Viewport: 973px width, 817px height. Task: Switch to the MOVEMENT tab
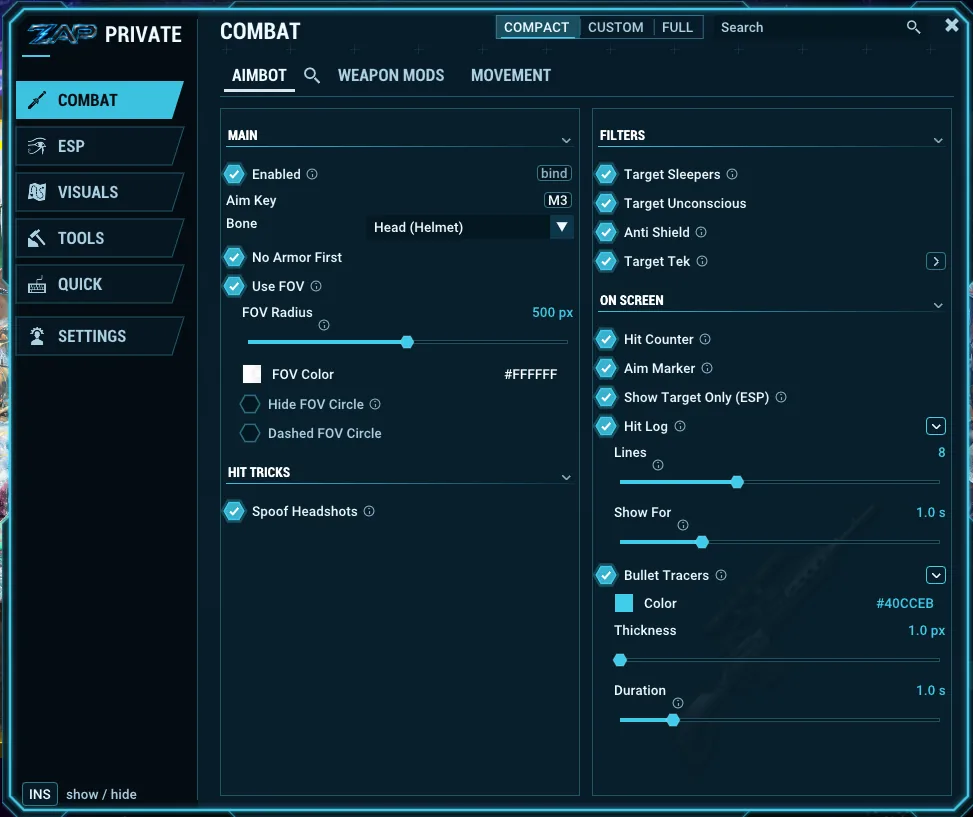pyautogui.click(x=511, y=76)
